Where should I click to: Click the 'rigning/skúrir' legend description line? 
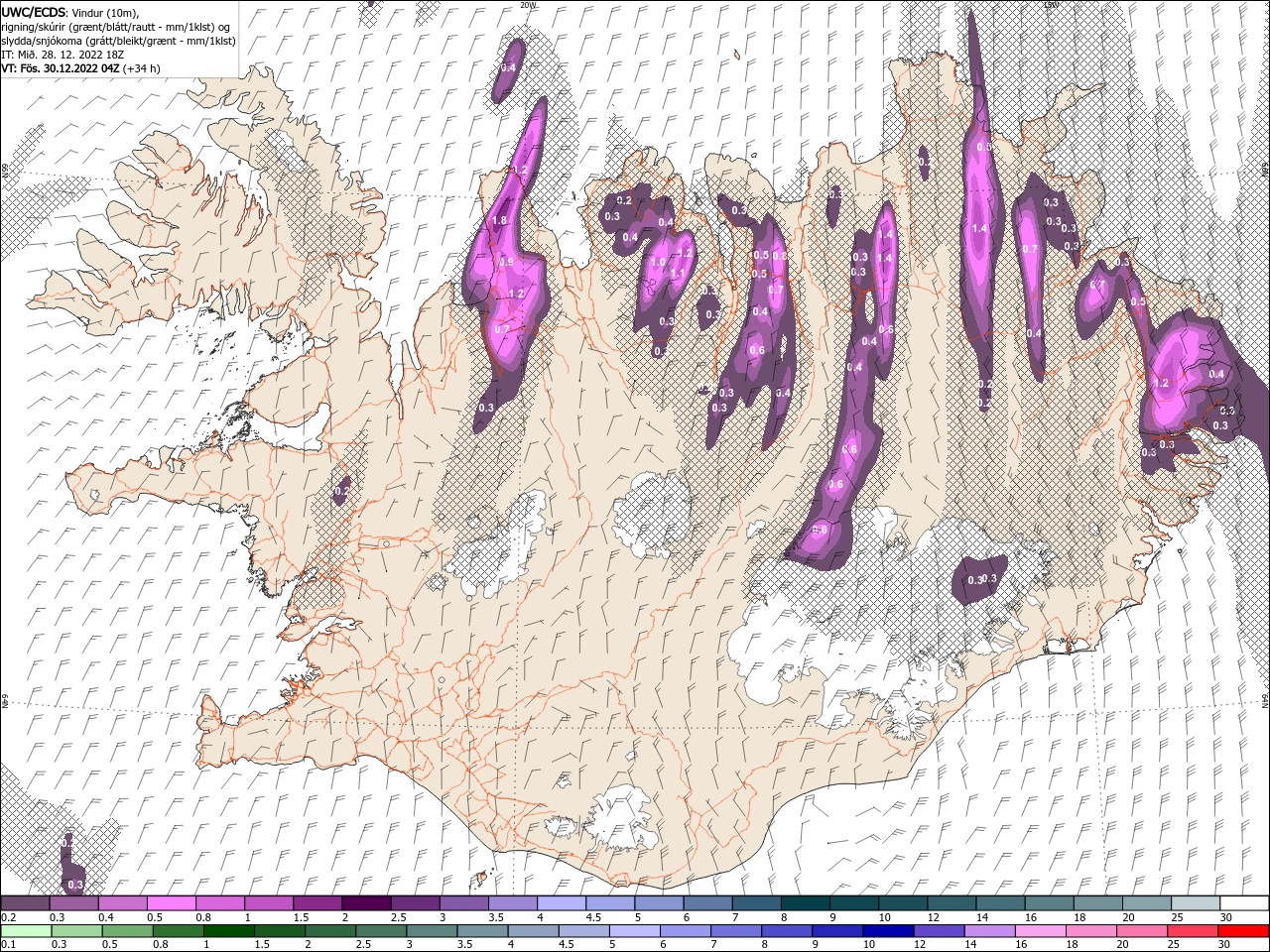point(116,26)
